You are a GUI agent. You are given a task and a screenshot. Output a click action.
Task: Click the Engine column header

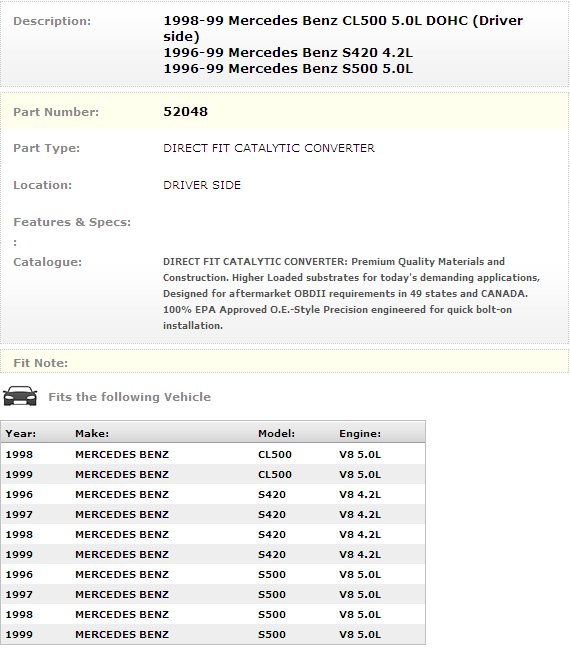coord(360,433)
